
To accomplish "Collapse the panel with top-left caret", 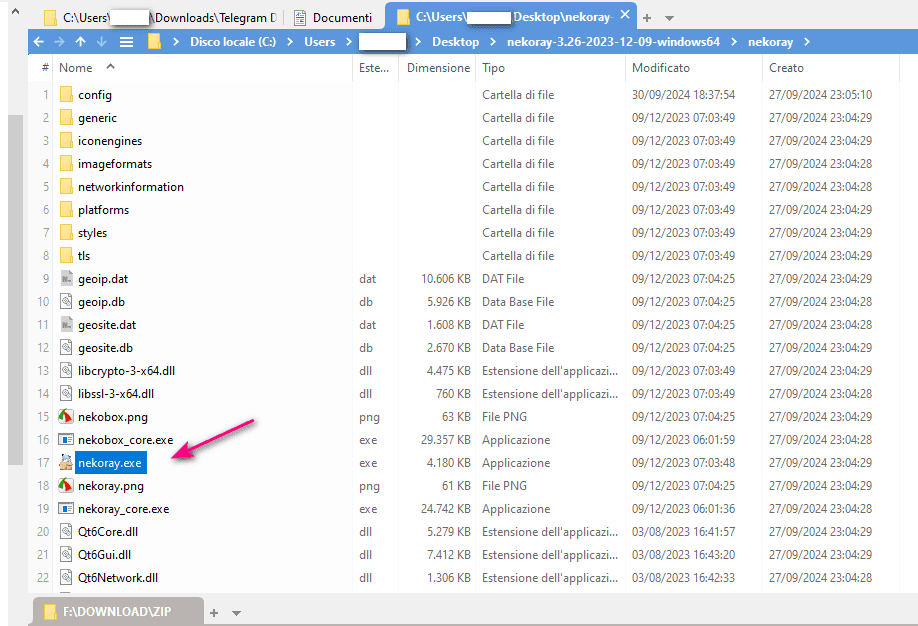I will coord(15,11).
